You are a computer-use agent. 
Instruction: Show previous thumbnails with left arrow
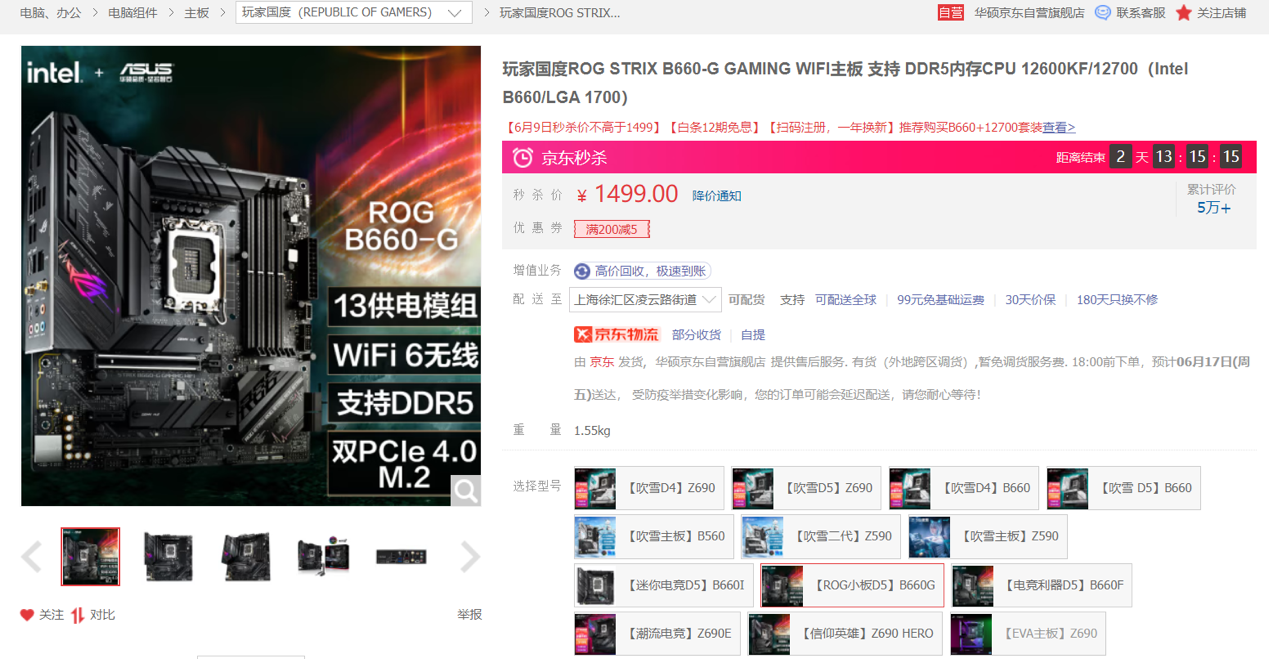pos(32,557)
